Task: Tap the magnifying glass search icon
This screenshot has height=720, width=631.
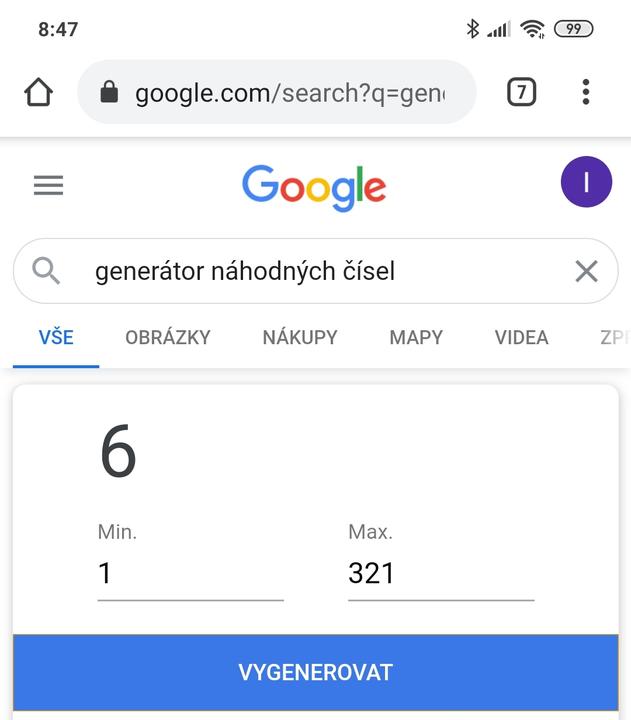Action: (x=46, y=270)
